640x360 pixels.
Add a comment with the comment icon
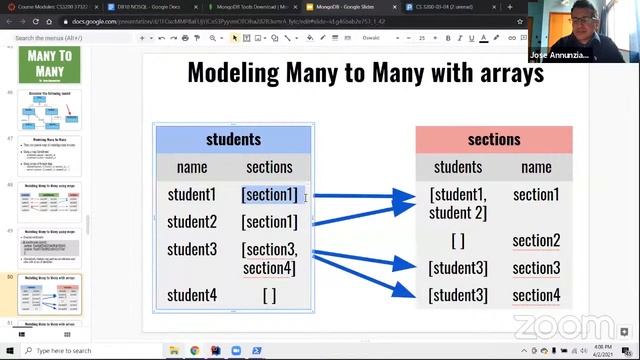[524, 38]
